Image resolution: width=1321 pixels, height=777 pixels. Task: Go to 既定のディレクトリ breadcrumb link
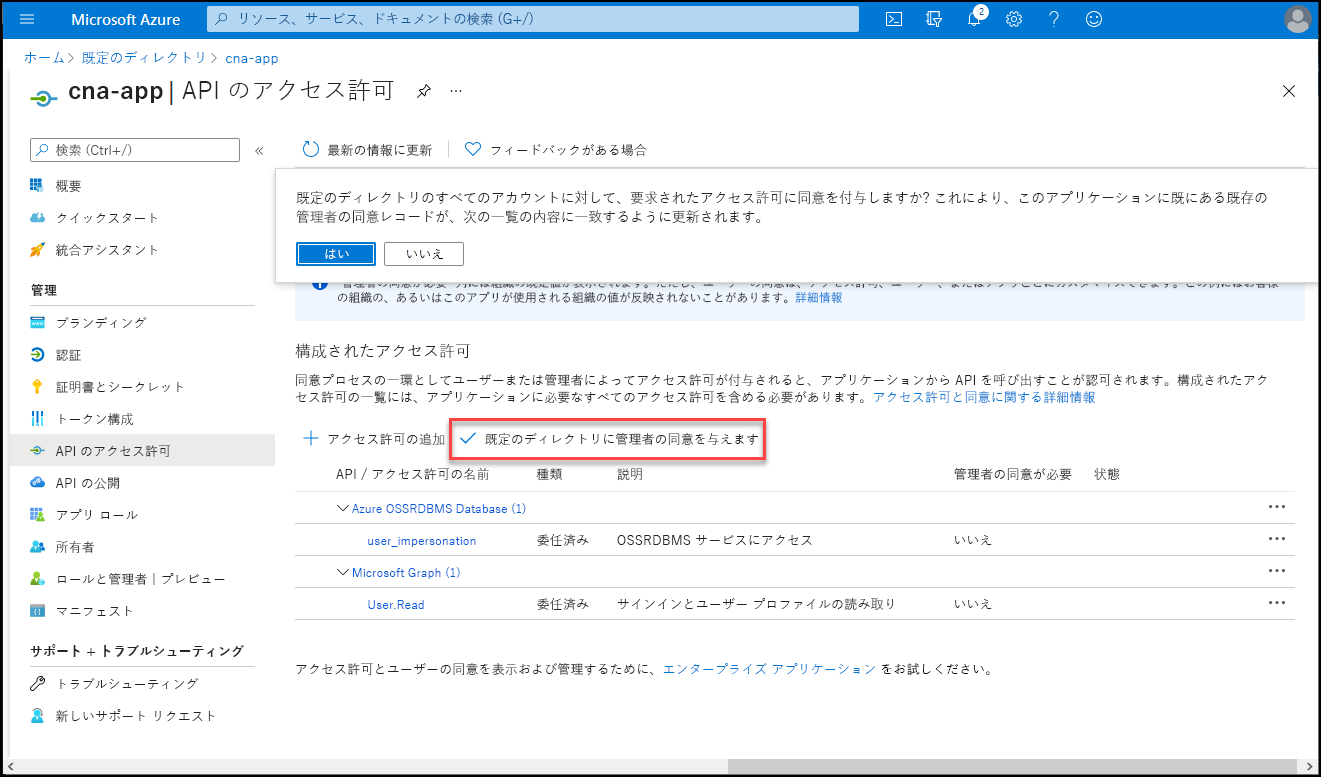(x=145, y=58)
